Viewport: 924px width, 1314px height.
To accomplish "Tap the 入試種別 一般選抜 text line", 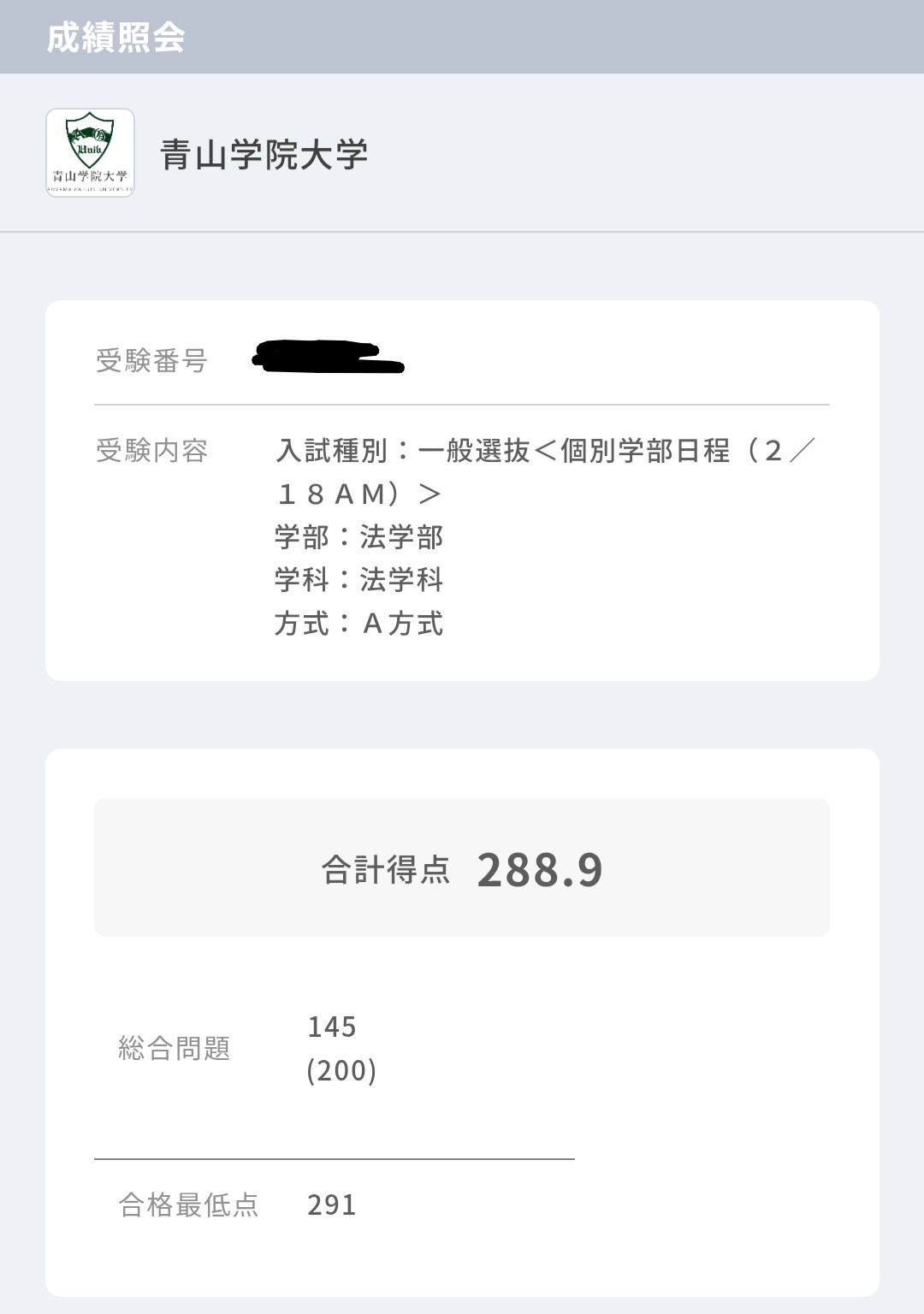I will [545, 451].
